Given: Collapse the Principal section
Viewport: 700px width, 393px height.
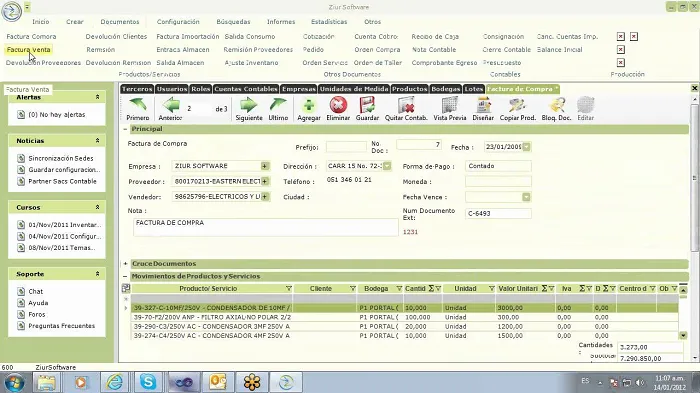Looking at the screenshot, I should tap(125, 129).
